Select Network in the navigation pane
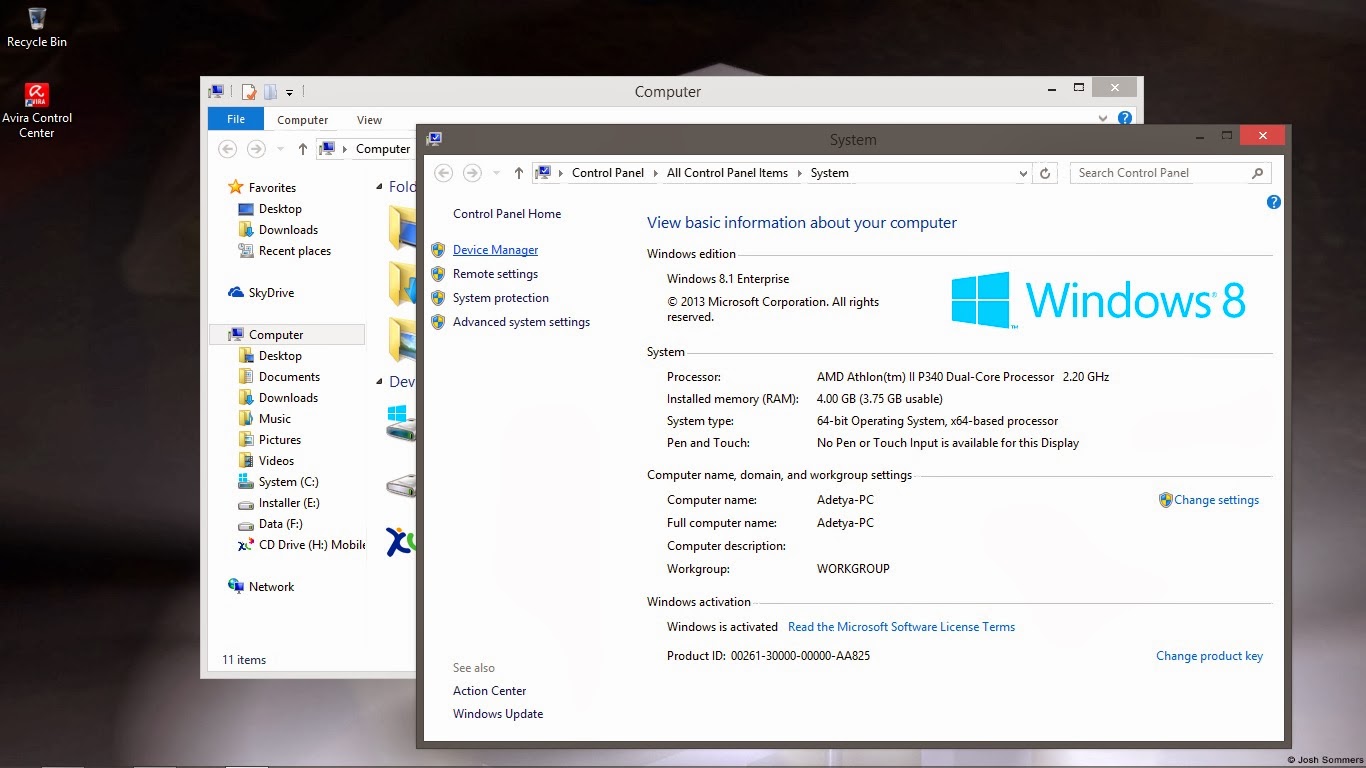 (x=271, y=586)
